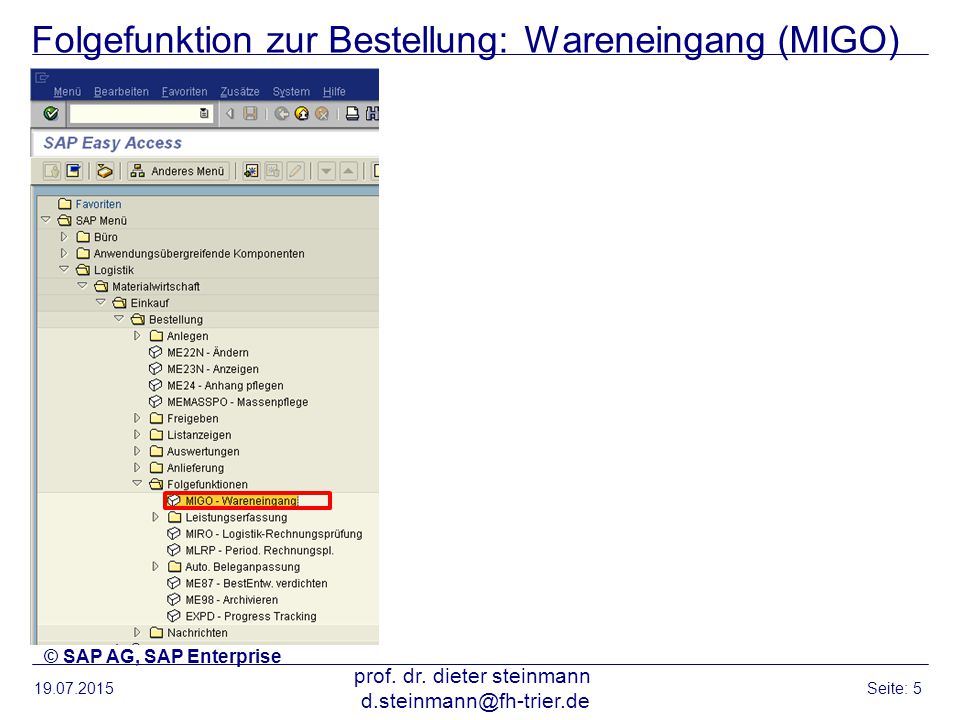Click the Büro folder icon

click(83, 236)
